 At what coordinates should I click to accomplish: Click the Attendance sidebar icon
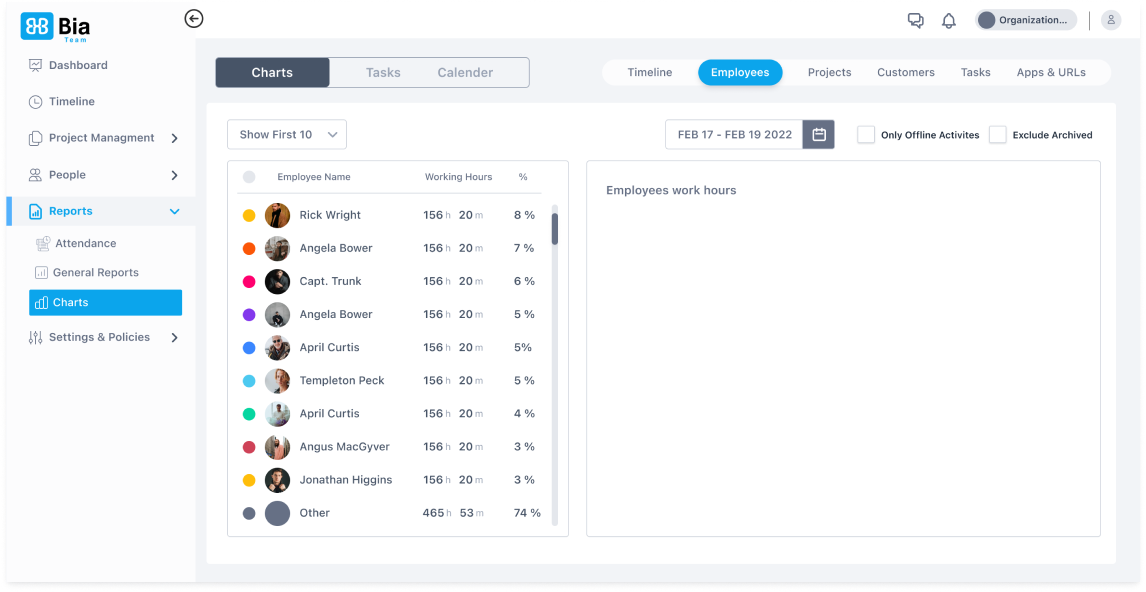click(43, 244)
